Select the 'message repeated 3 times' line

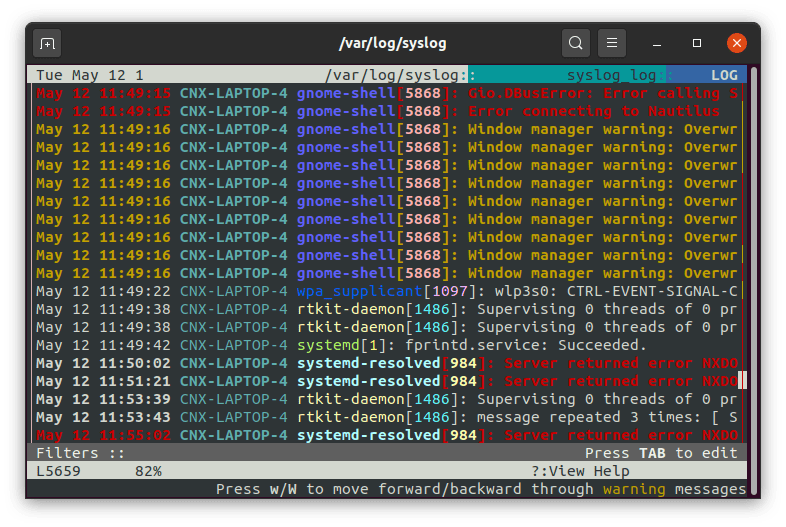[x=387, y=417]
